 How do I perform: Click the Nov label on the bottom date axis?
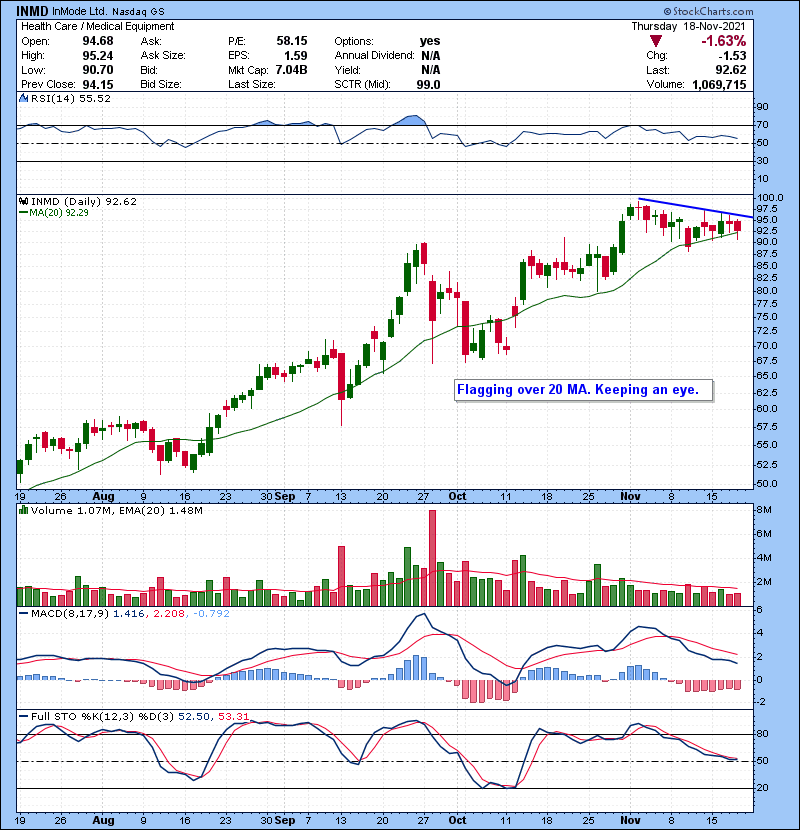click(x=630, y=820)
